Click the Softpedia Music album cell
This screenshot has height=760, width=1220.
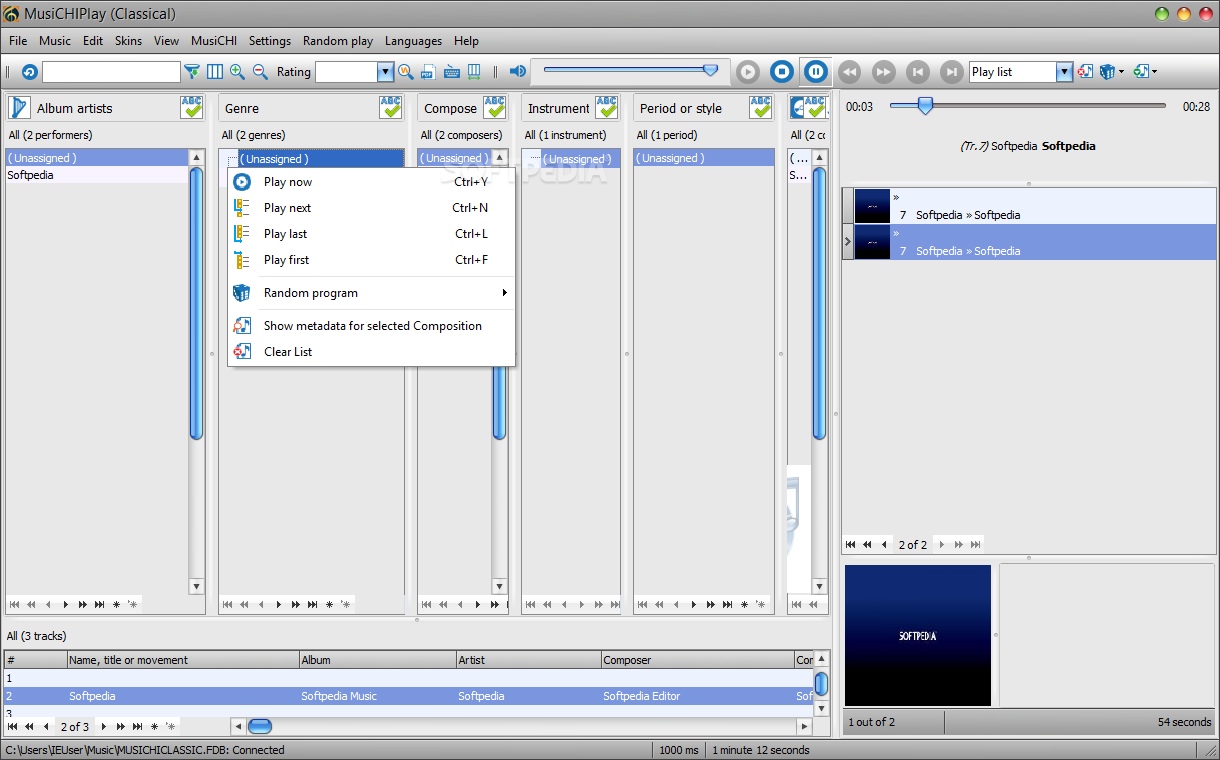point(378,696)
